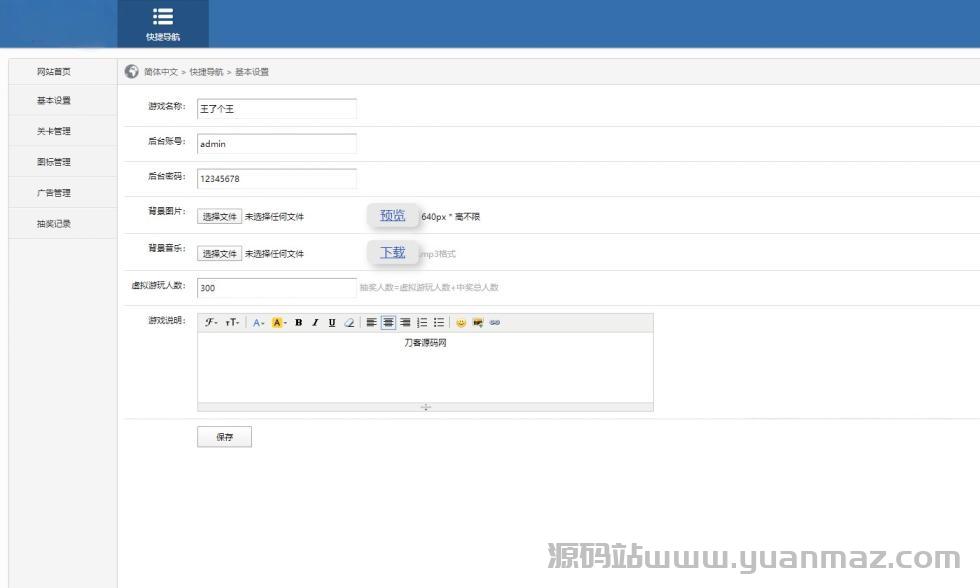Click the insert hyperlink chain icon

click(495, 323)
